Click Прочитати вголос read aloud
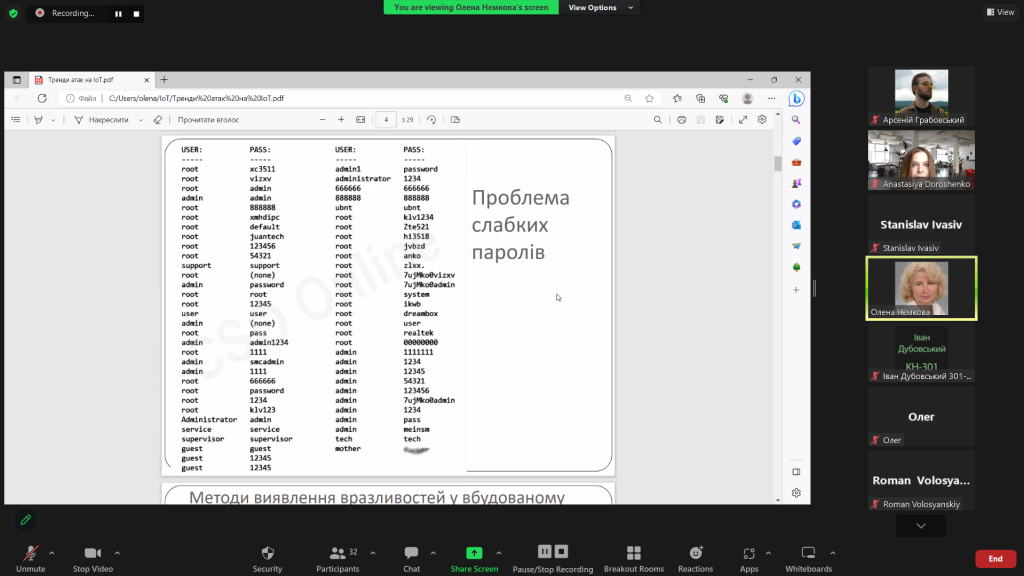The image size is (1024, 576). [208, 120]
